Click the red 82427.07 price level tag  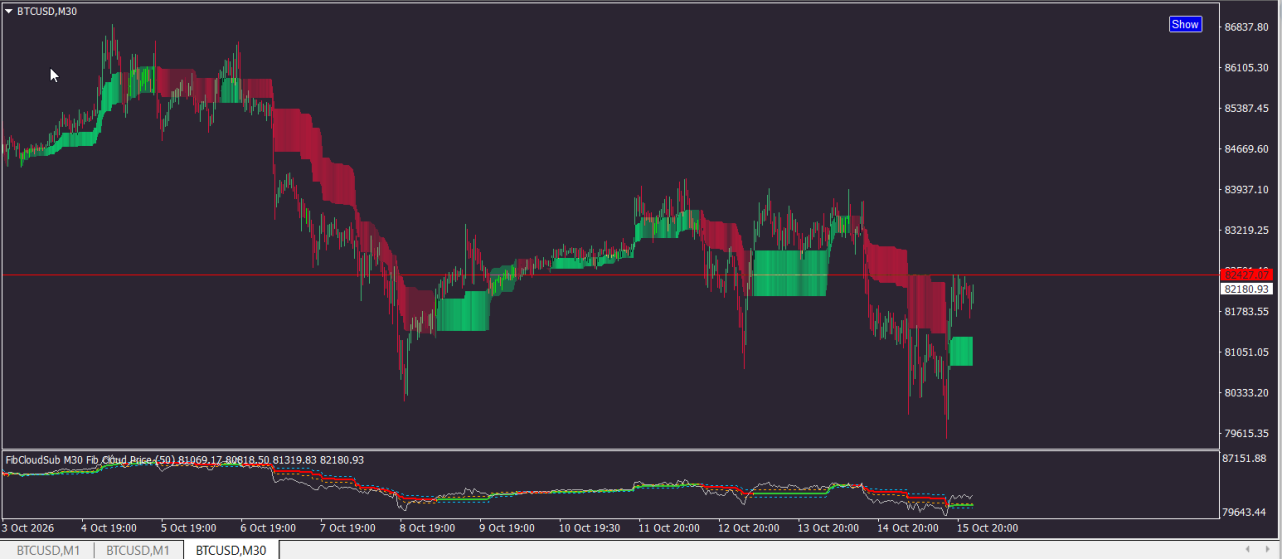point(1247,274)
